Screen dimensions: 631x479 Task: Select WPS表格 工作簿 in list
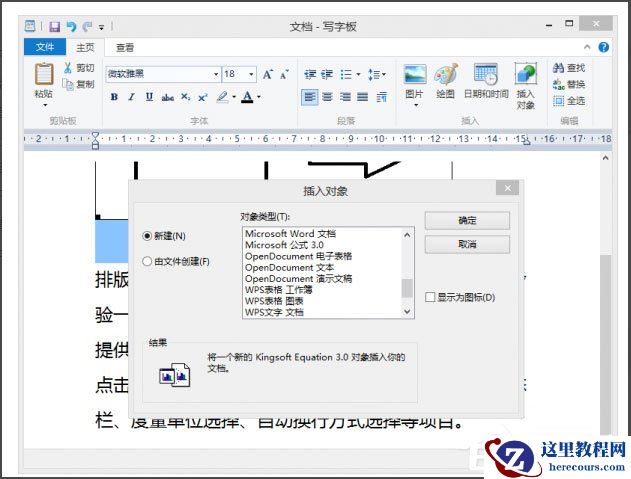[278, 290]
